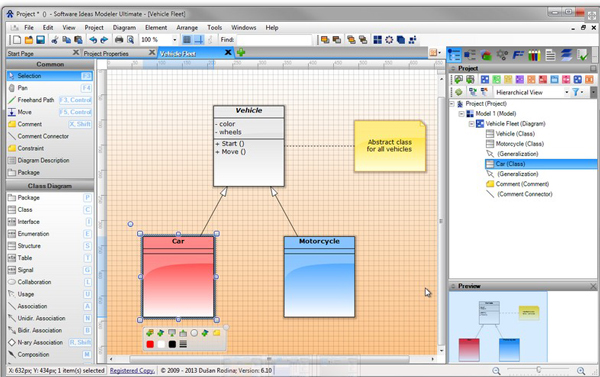This screenshot has height=377, width=600.
Task: Select the Pan tool
Action: tap(50, 88)
